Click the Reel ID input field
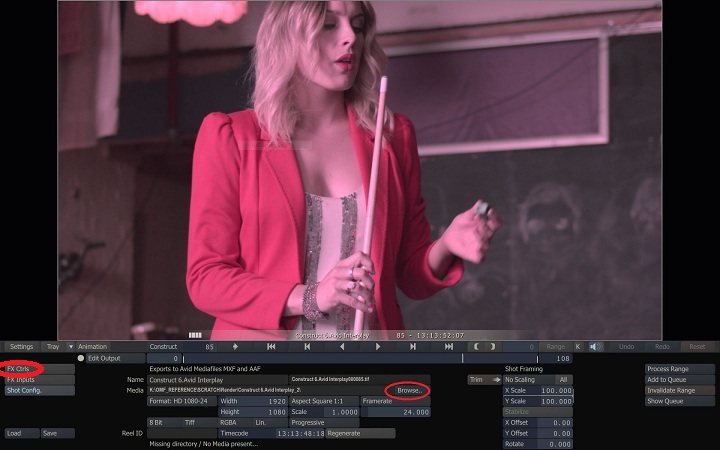This screenshot has height=450, width=720. click(182, 433)
